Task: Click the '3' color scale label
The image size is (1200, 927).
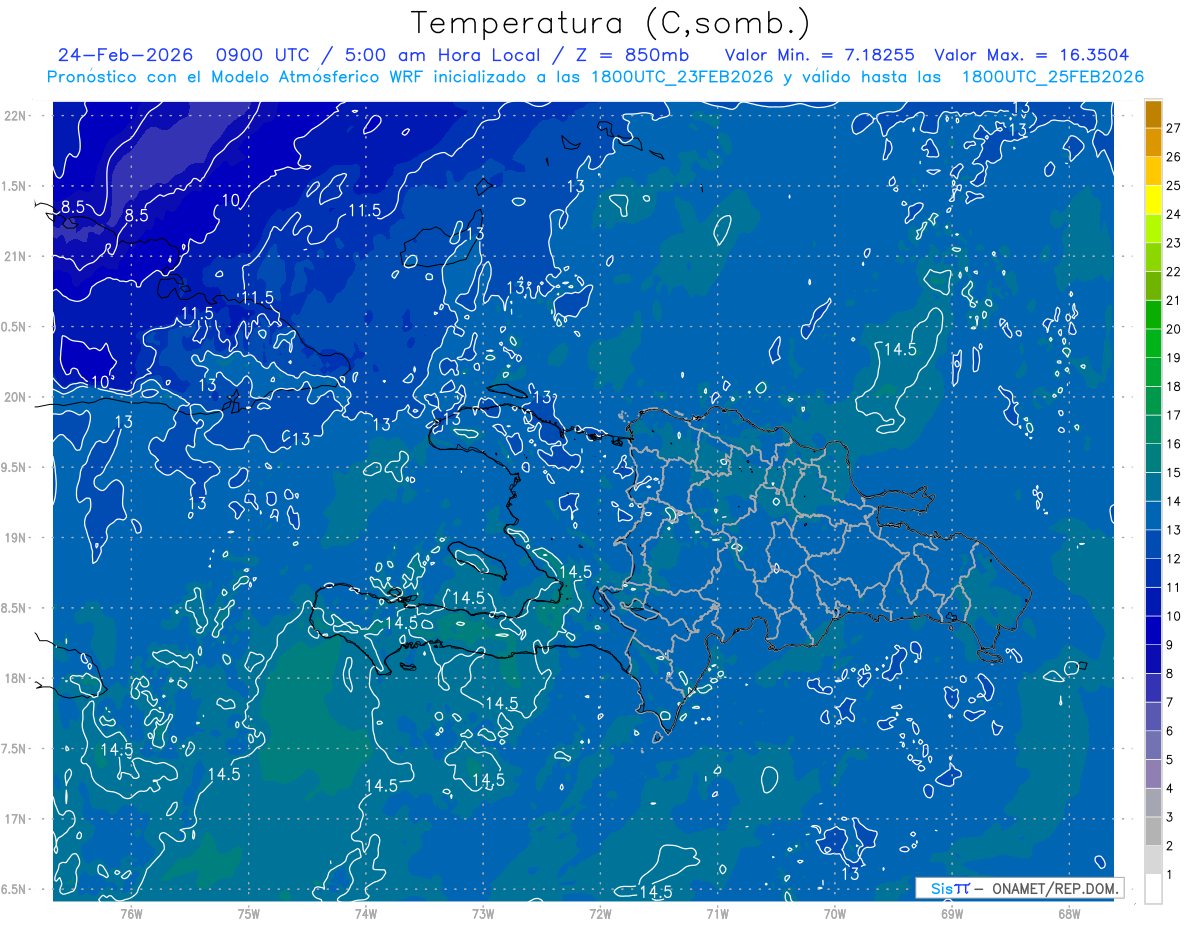Action: 1170,818
